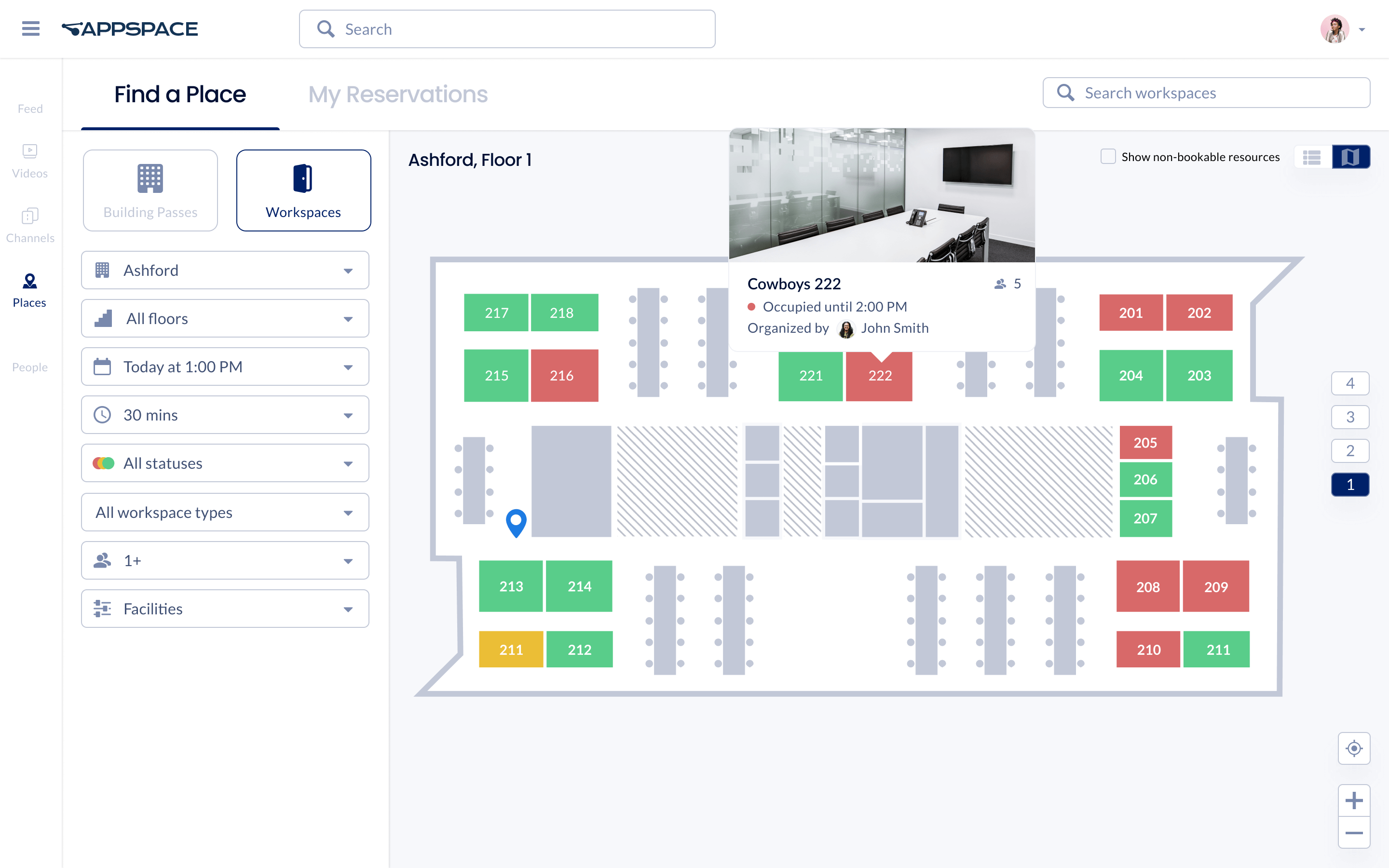The height and width of the screenshot is (868, 1389).
Task: Select room 222 on the map
Action: coord(879,376)
